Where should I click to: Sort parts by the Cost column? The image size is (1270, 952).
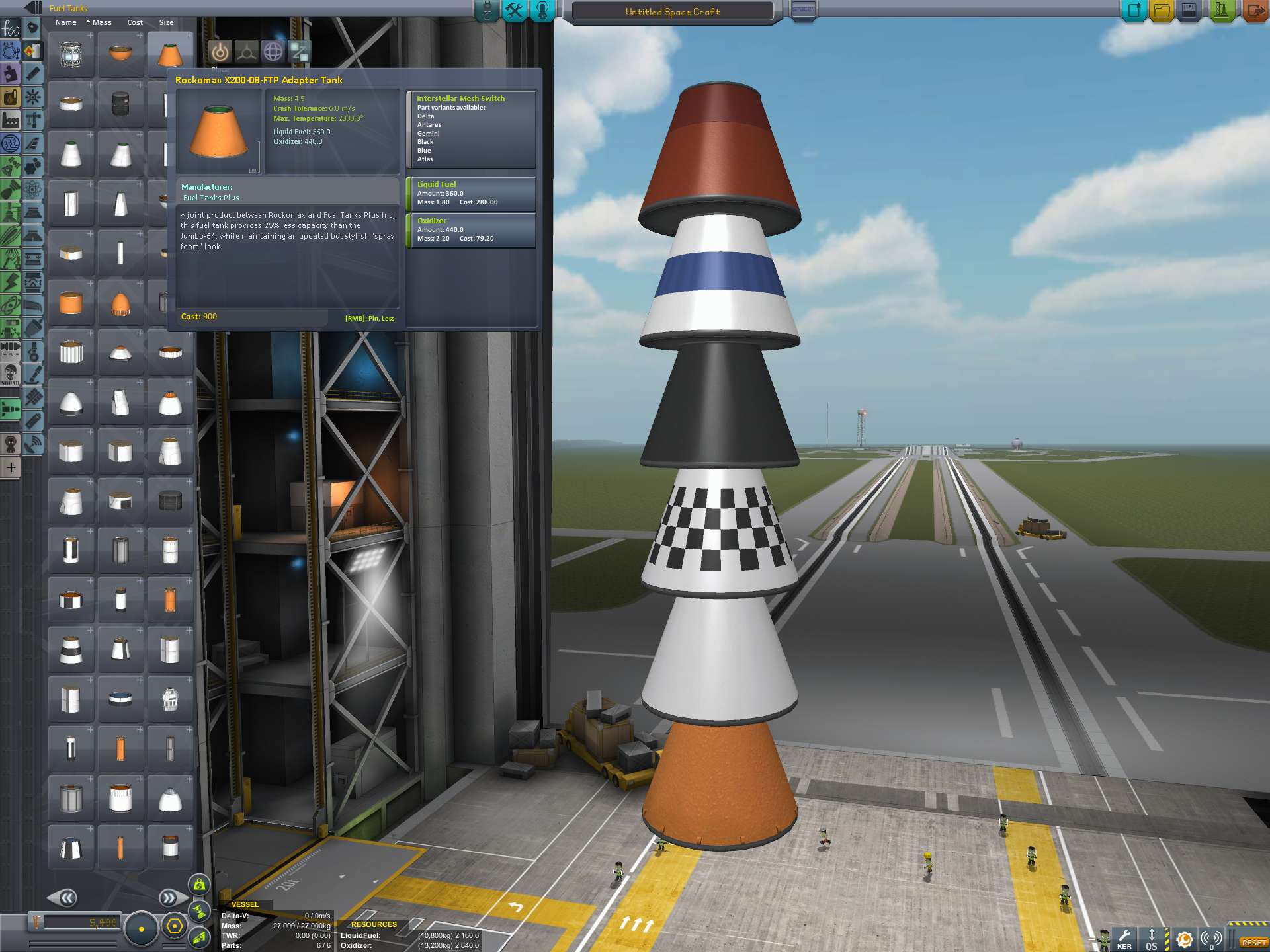click(135, 22)
